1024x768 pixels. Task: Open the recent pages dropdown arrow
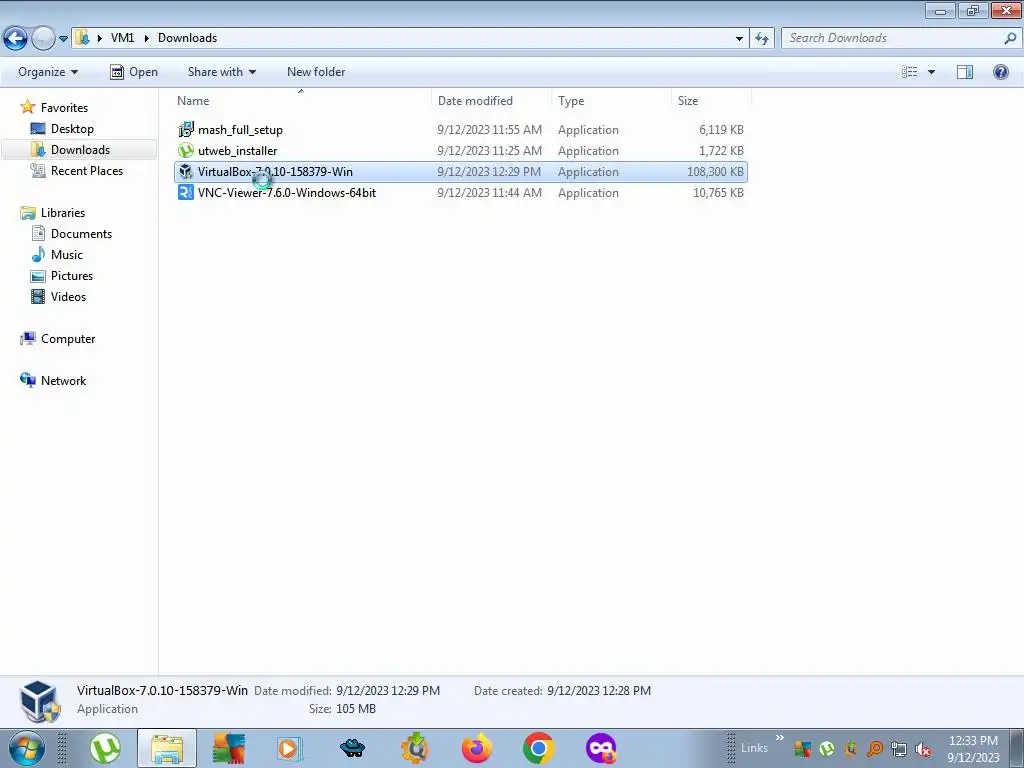tap(63, 39)
